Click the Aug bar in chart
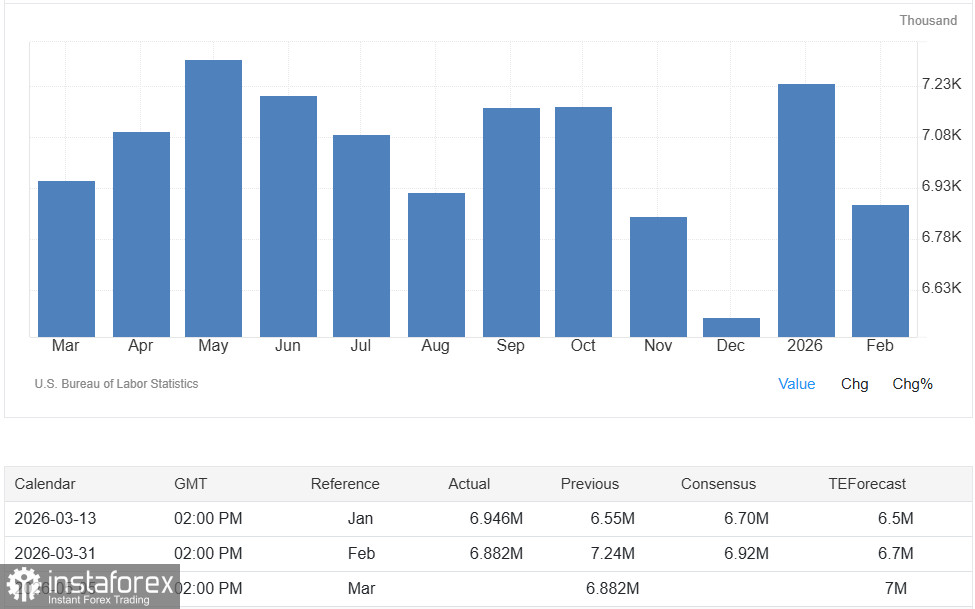This screenshot has height=609, width=975. click(x=437, y=265)
